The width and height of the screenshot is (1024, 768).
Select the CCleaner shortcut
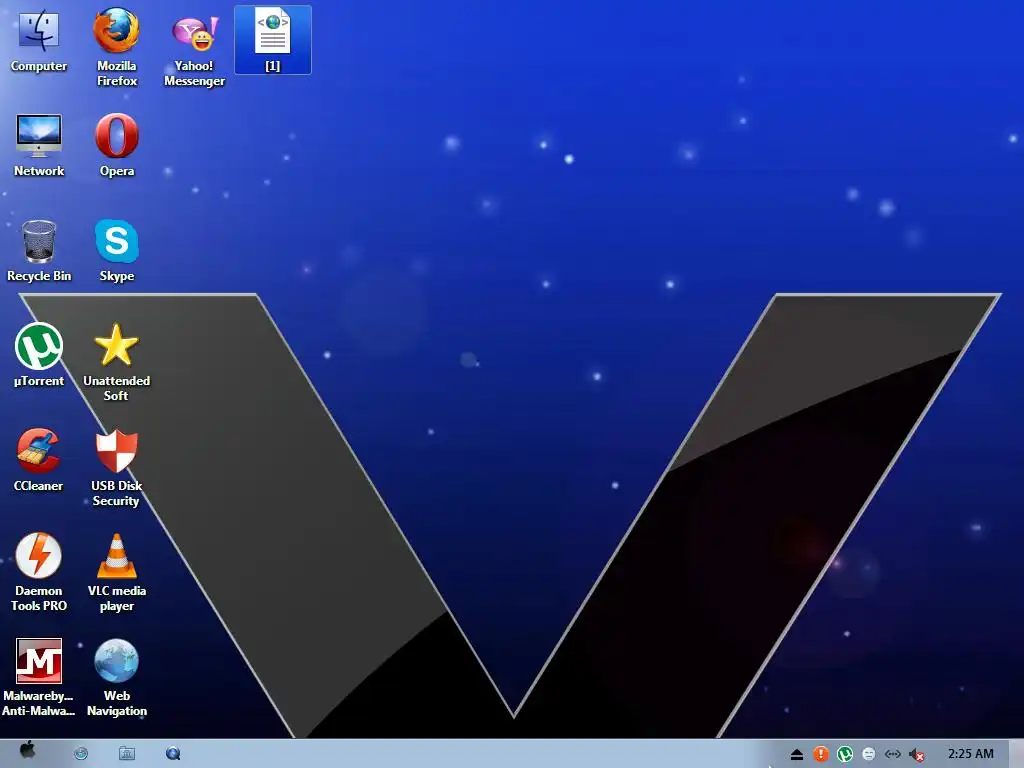[39, 460]
